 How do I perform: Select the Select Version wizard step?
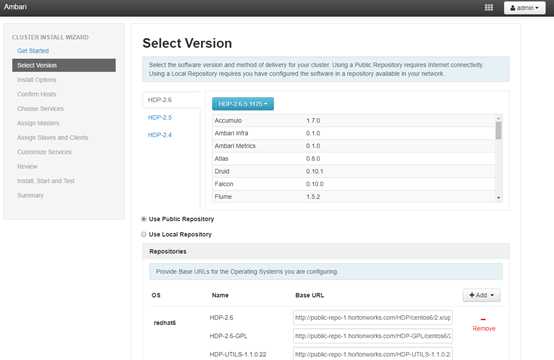[x=64, y=65]
